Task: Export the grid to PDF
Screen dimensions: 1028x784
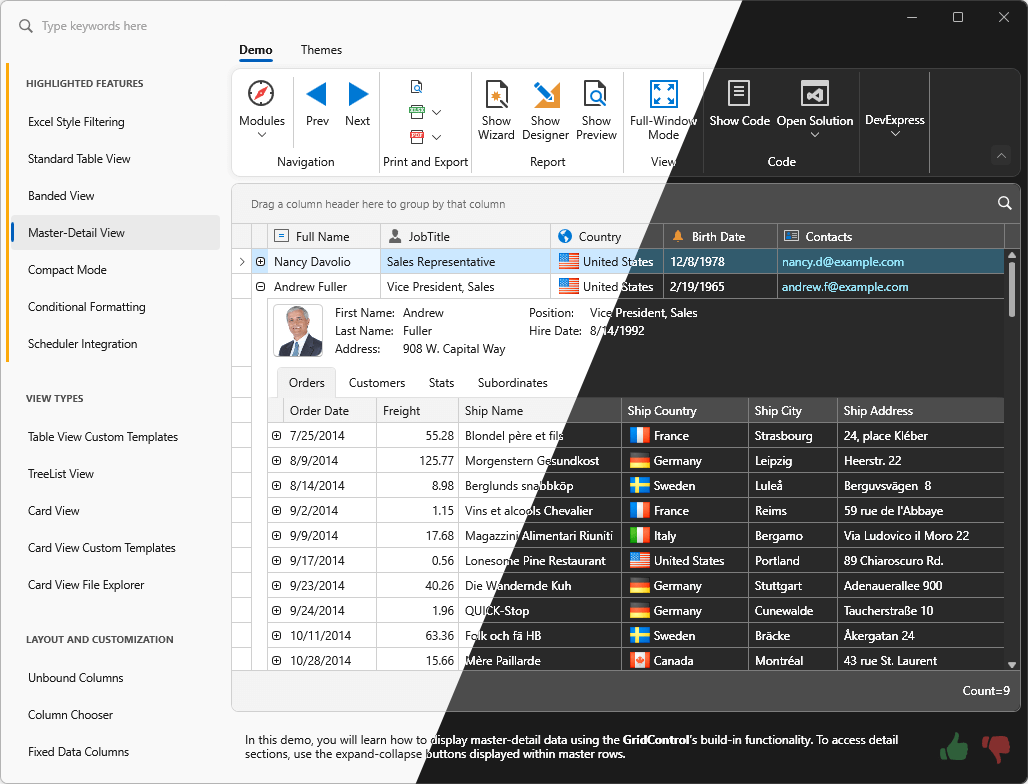Action: [x=417, y=136]
